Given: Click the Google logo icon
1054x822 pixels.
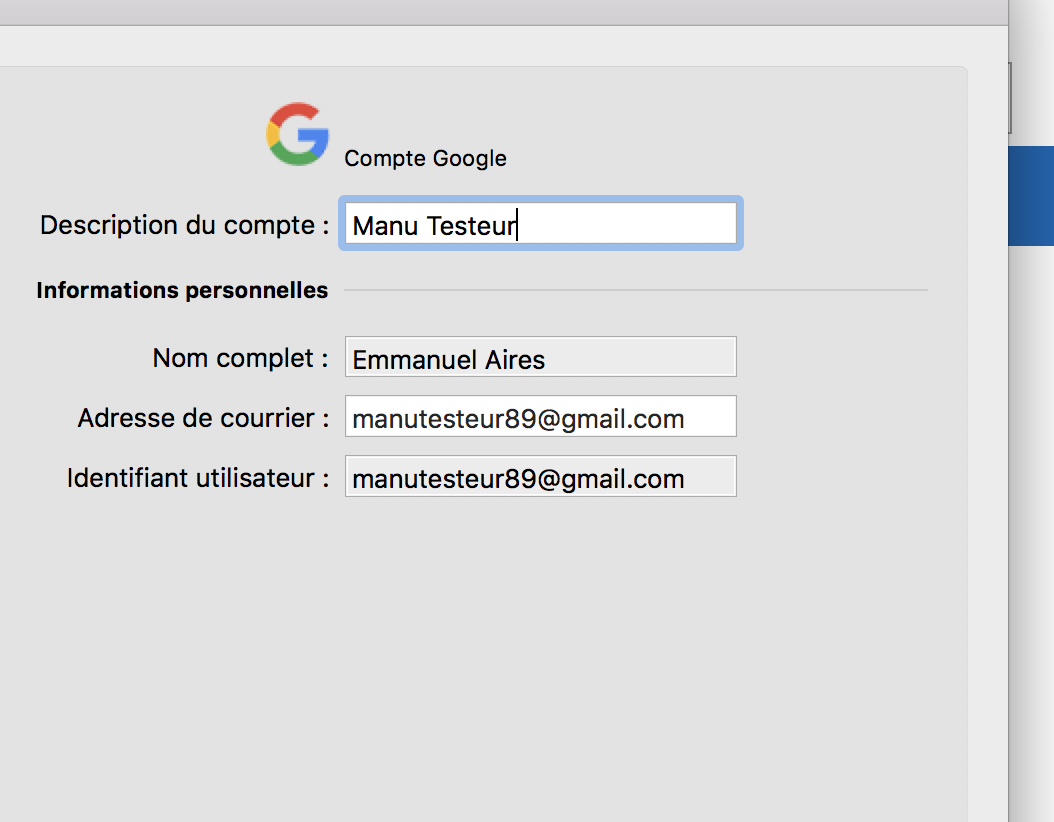Looking at the screenshot, I should click(298, 134).
